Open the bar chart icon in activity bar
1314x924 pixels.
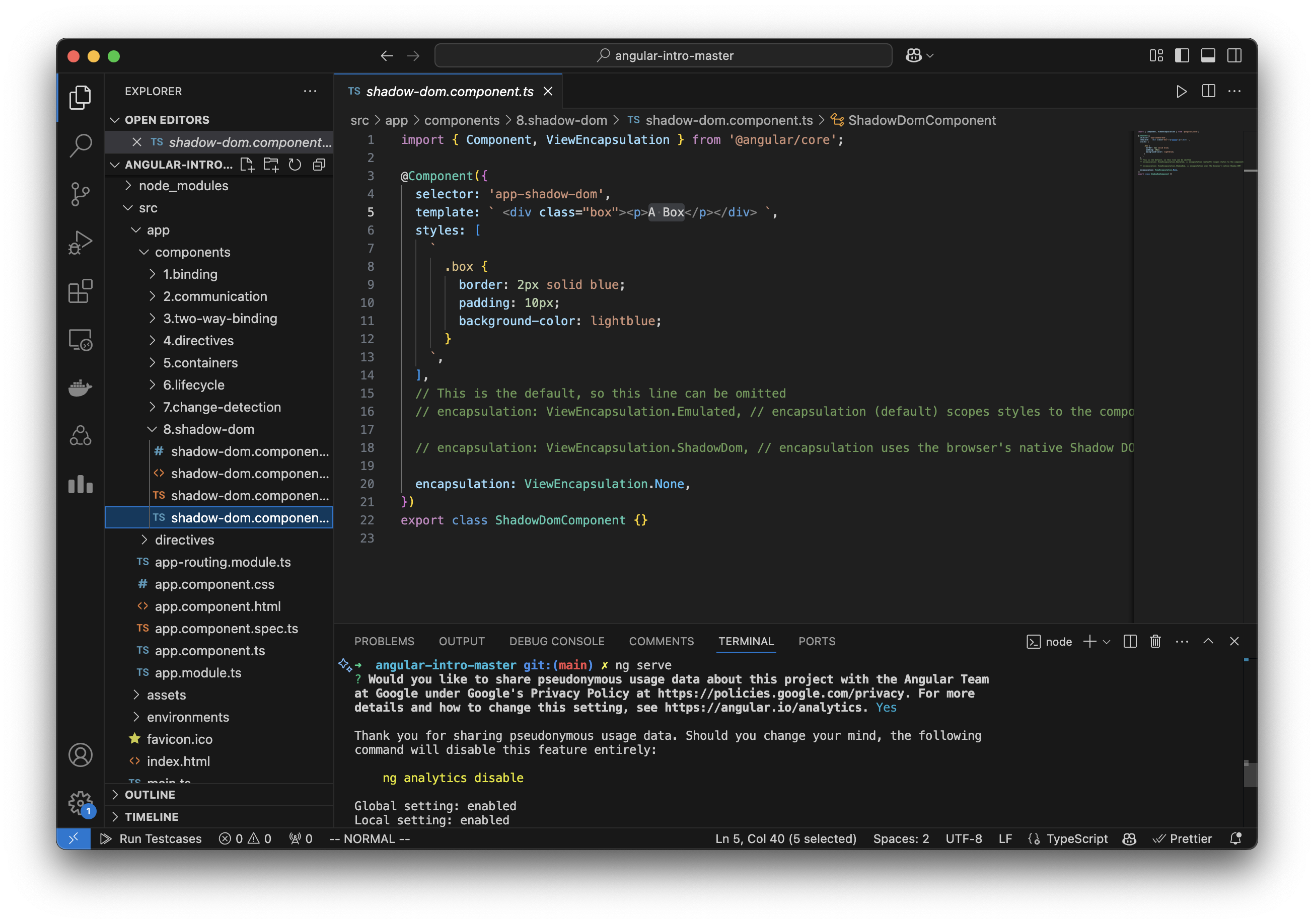tap(80, 484)
